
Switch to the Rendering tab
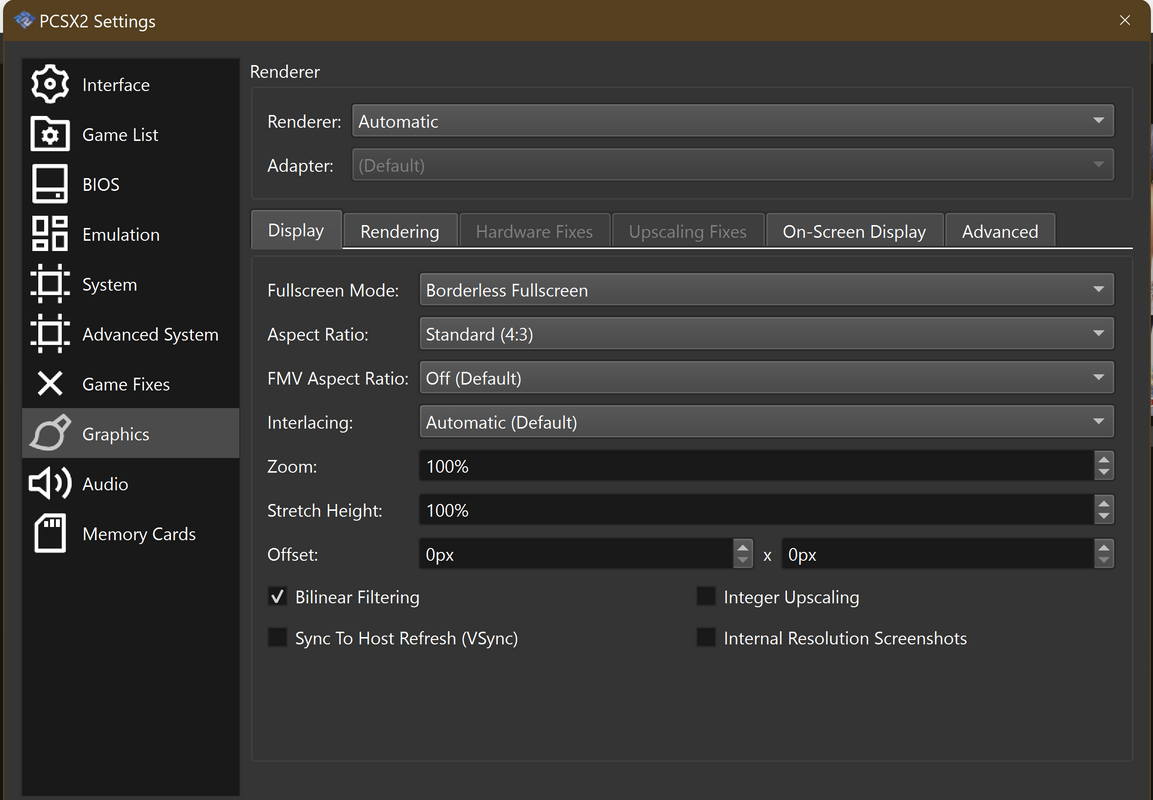coord(400,231)
